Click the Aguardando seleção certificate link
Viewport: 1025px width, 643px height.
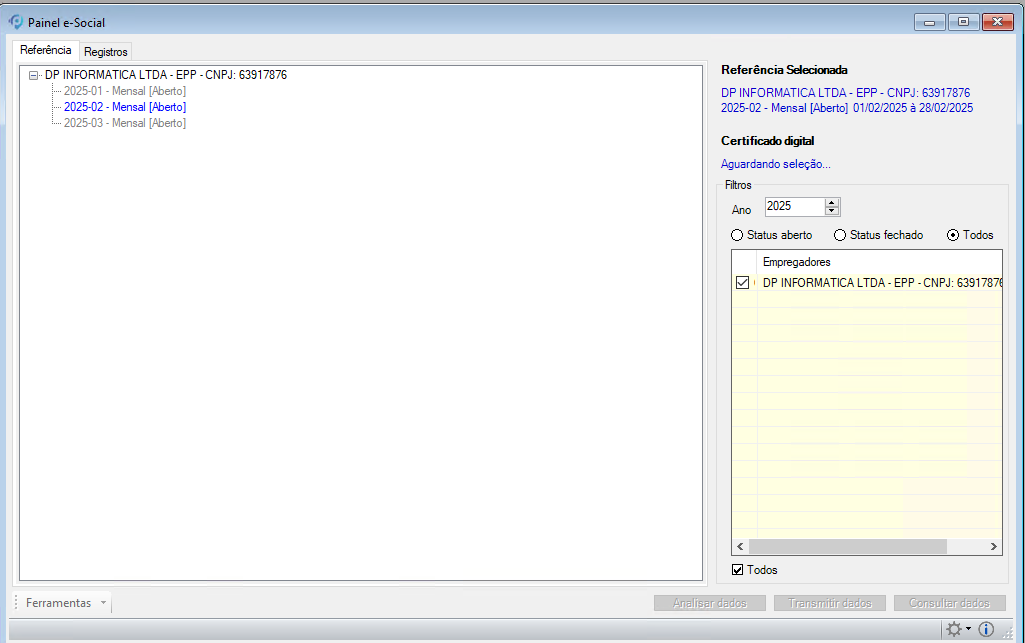[x=776, y=164]
